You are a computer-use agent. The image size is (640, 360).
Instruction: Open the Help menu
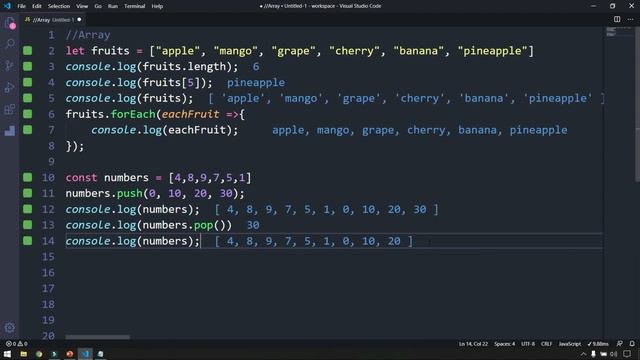tap(157, 6)
